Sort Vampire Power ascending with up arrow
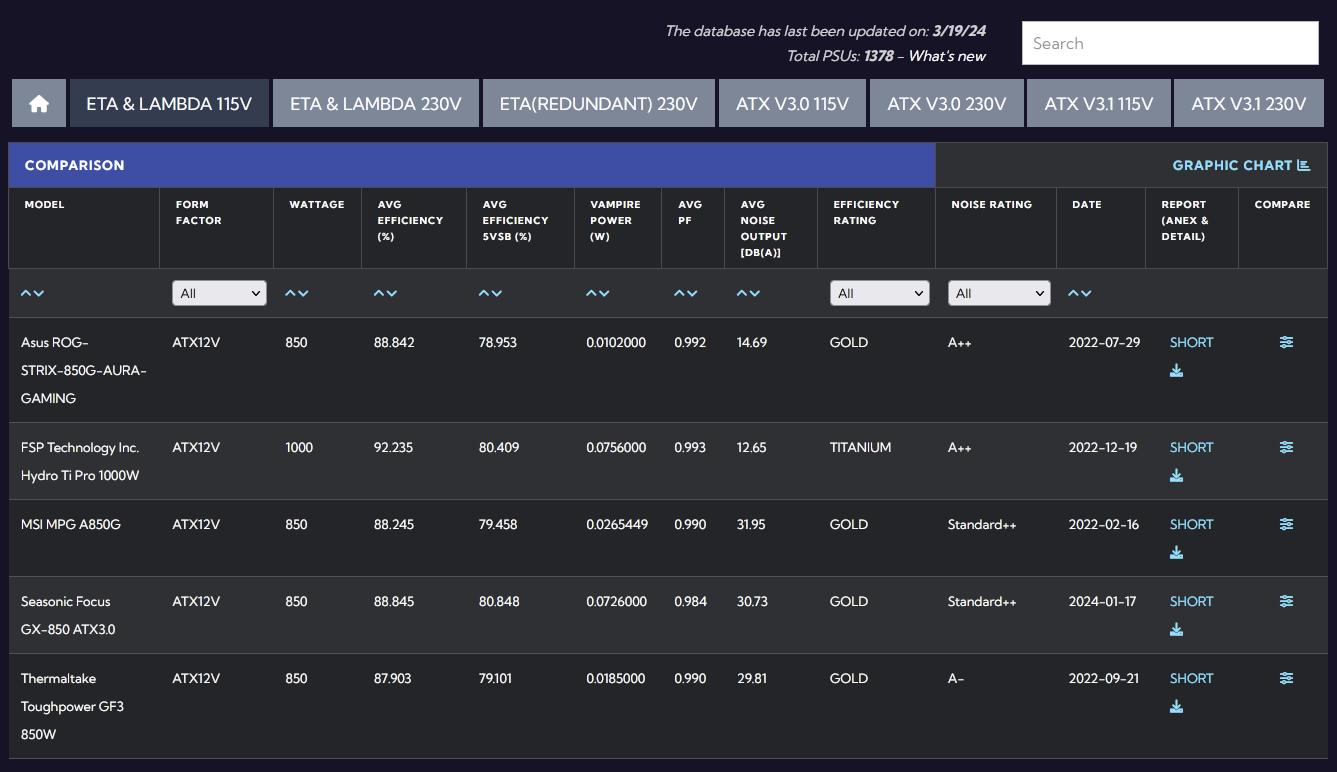This screenshot has width=1337, height=772. [592, 293]
